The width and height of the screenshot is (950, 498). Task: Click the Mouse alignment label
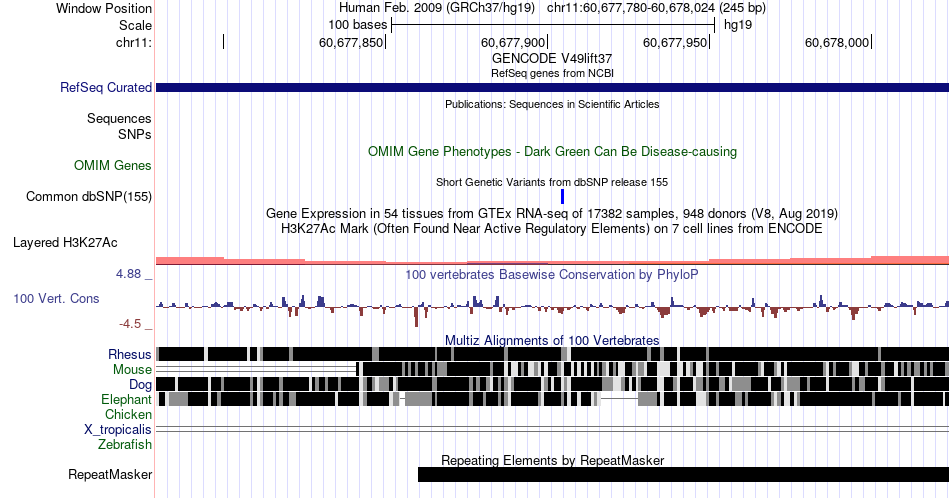pyautogui.click(x=132, y=370)
